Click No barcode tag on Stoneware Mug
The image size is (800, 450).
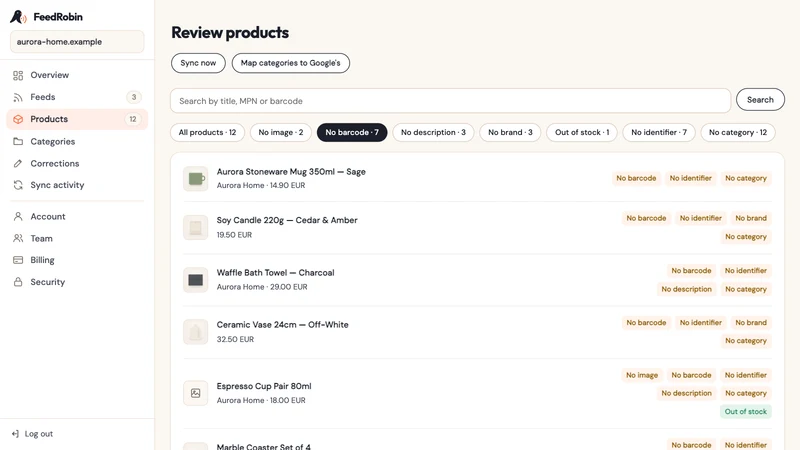coord(636,179)
